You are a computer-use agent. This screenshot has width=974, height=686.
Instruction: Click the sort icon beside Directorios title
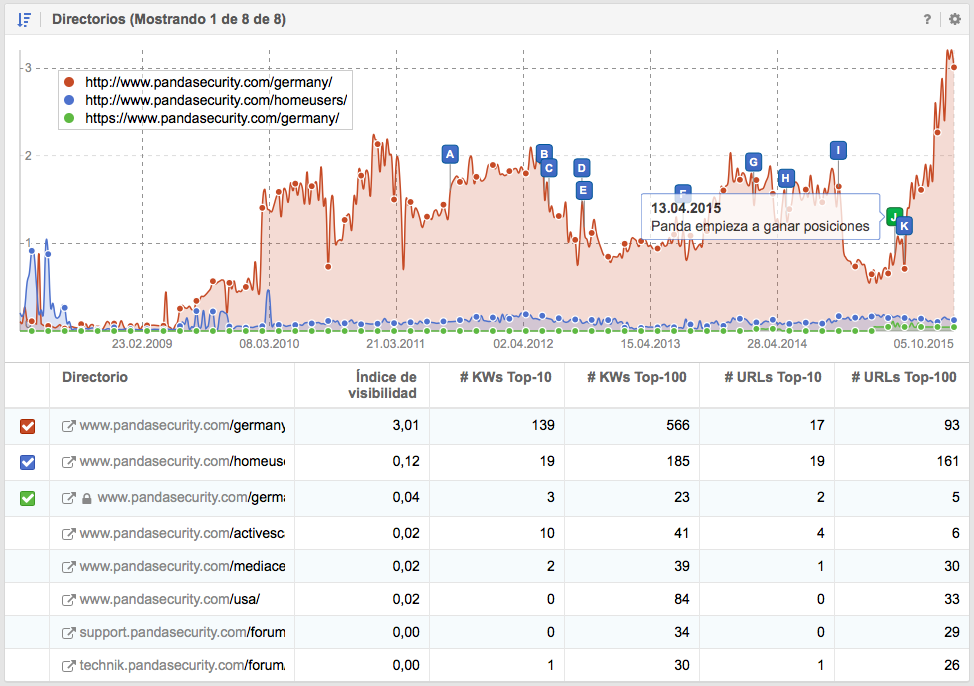(25, 20)
